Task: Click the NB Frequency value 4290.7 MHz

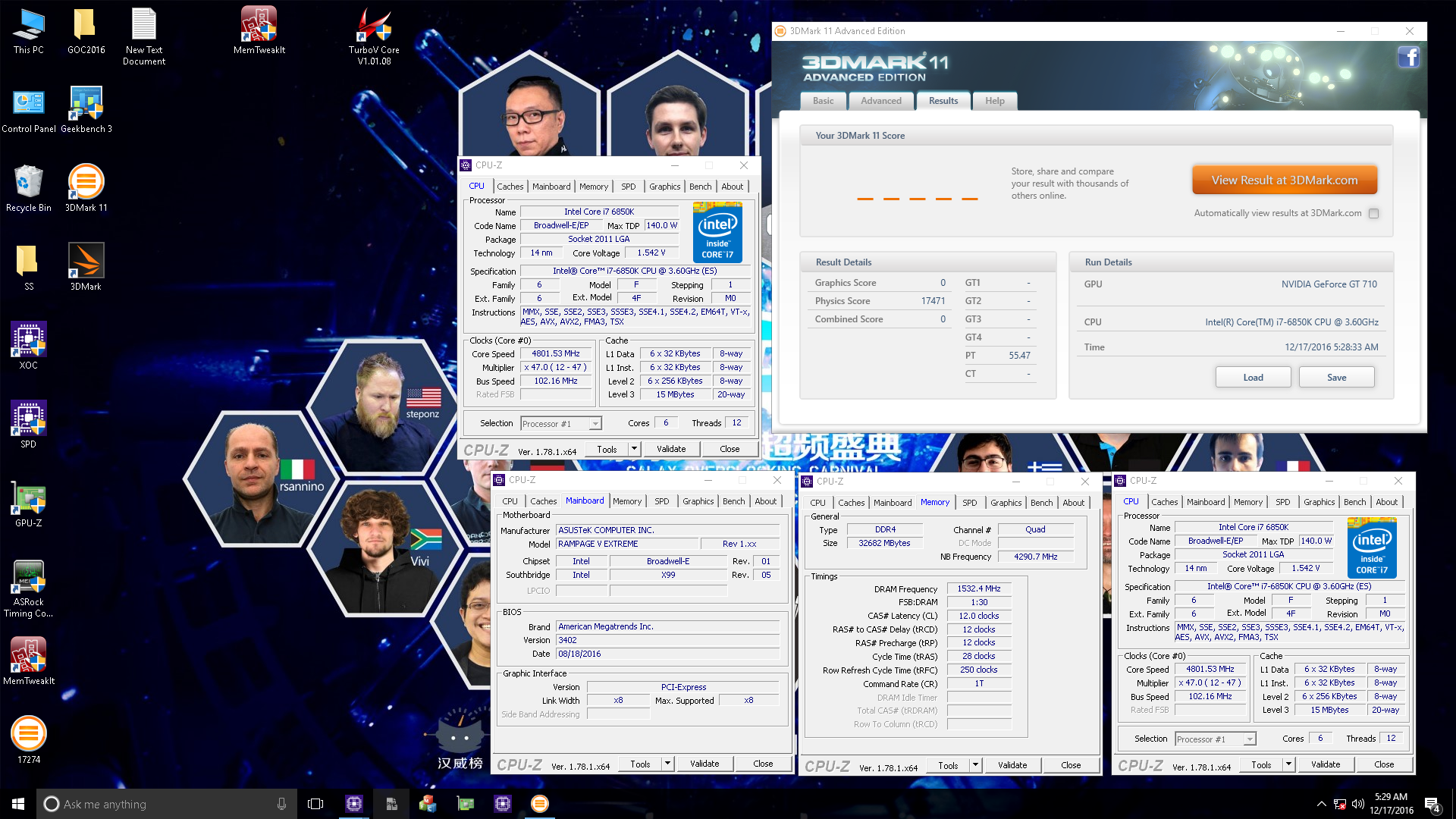Action: (1036, 557)
